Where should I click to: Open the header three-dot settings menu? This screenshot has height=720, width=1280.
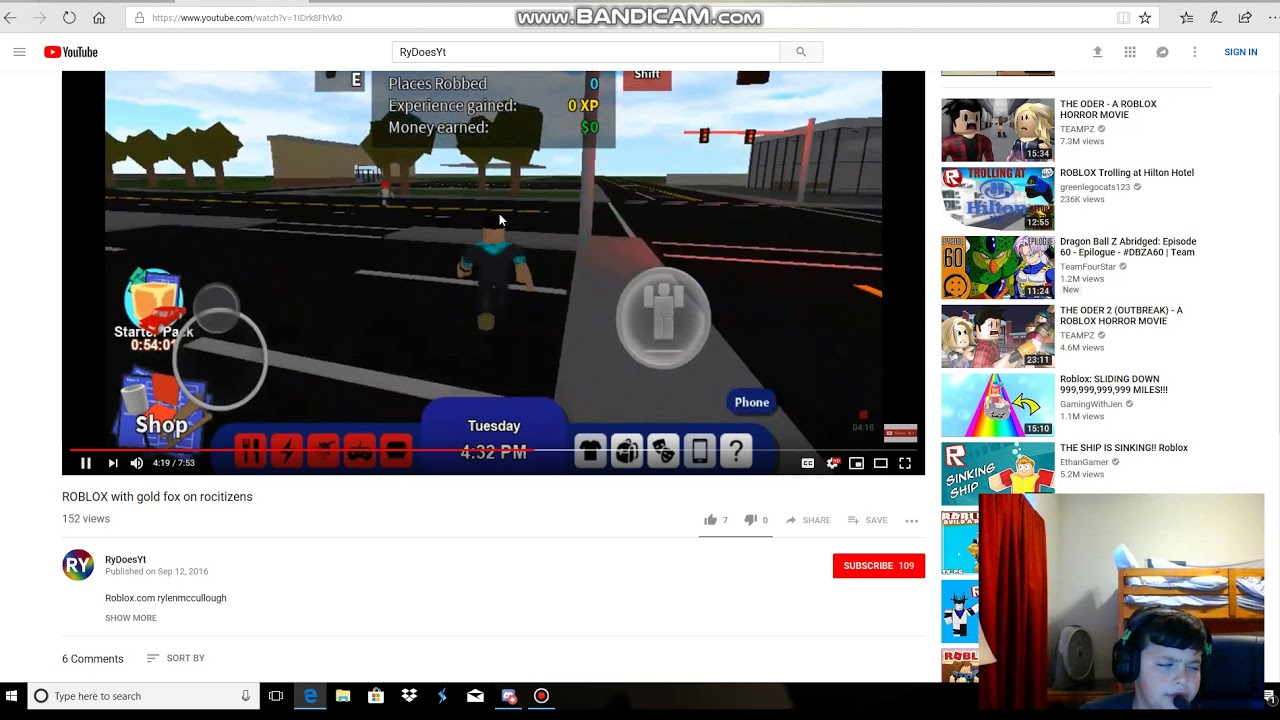[x=1194, y=52]
